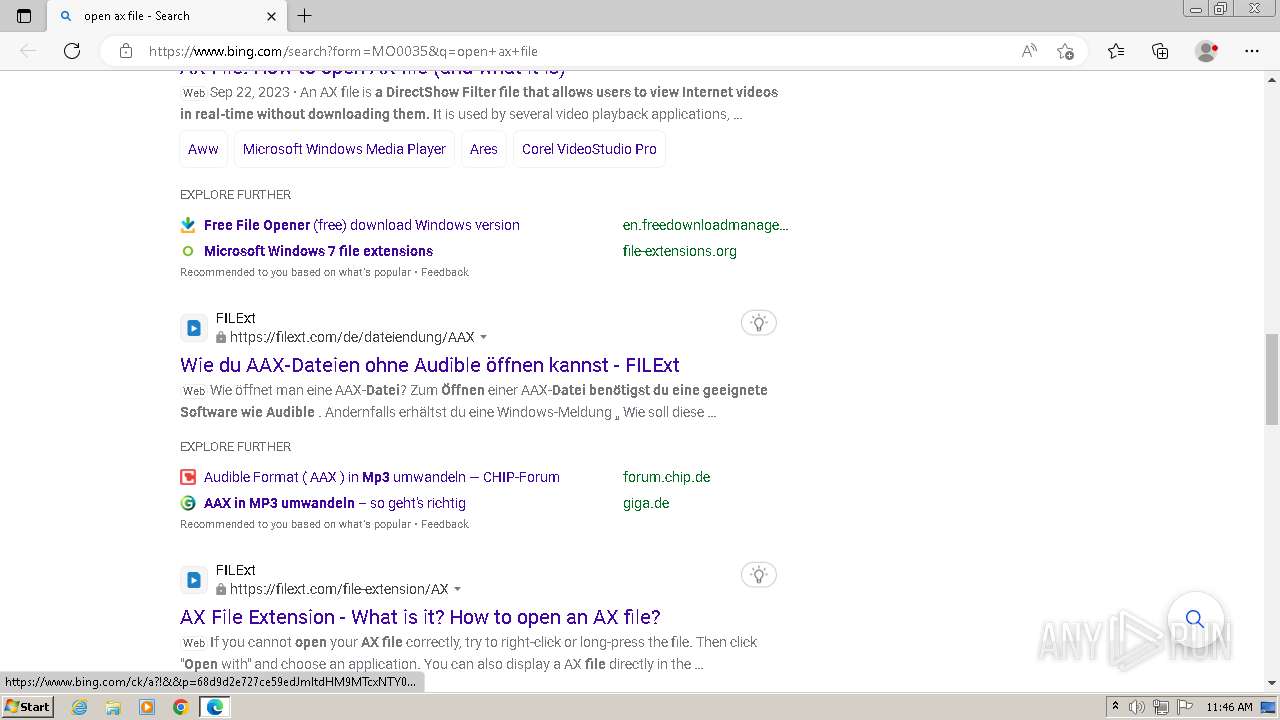
Task: Select the 'Ares' chip
Action: (484, 149)
